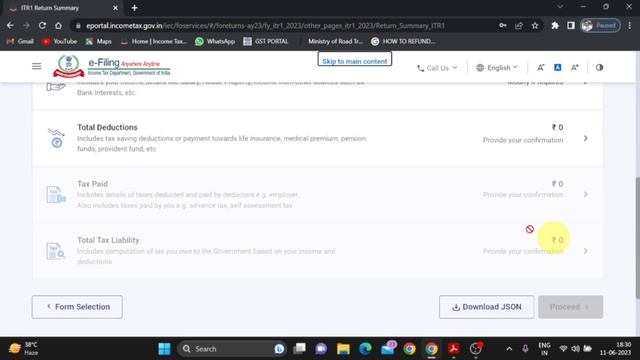
Task: Open the Maps bookmark
Action: (x=98, y=41)
